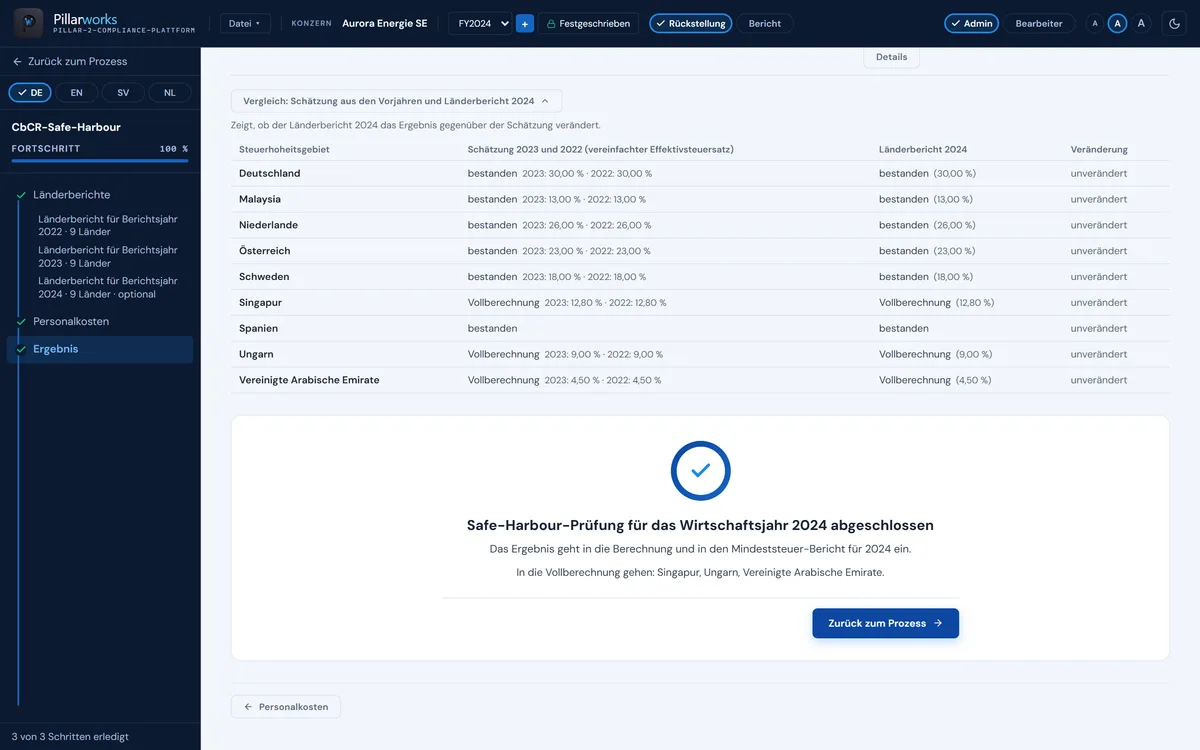Open the Datei menu

[245, 23]
